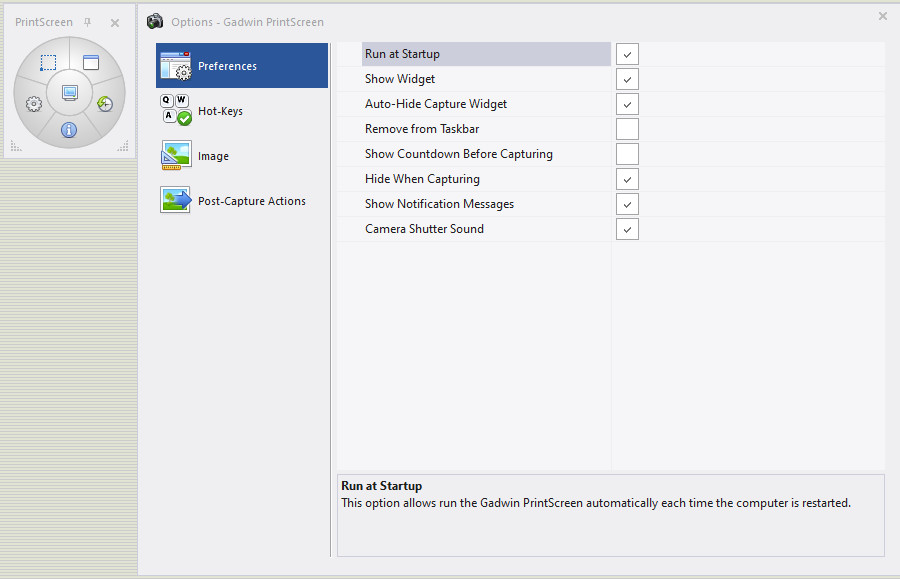
Task: Close the PrintScreen widget panel
Action: coord(115,23)
